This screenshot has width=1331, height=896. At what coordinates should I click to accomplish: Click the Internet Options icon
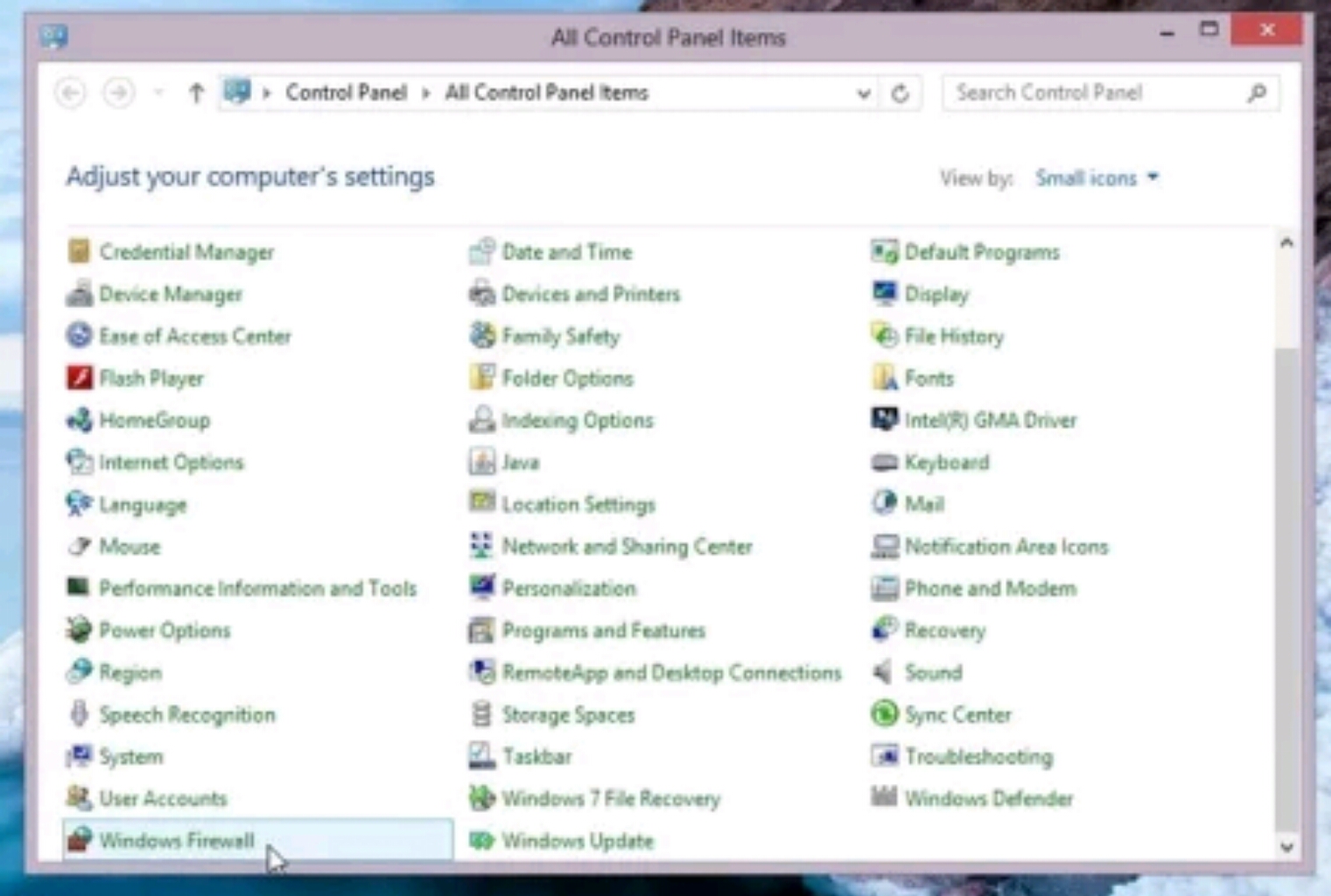(79, 462)
